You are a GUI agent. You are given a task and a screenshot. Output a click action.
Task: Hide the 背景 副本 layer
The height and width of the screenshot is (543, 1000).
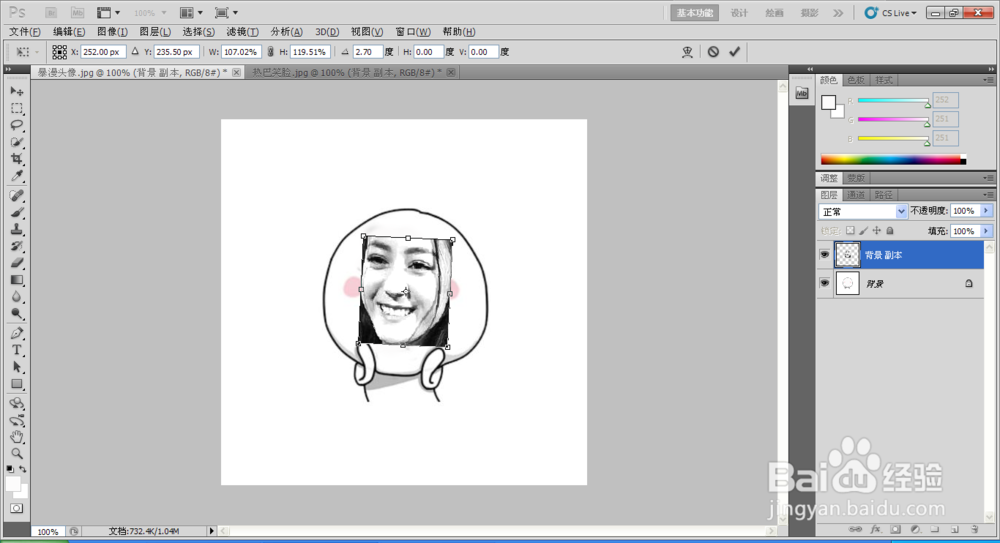pos(825,255)
